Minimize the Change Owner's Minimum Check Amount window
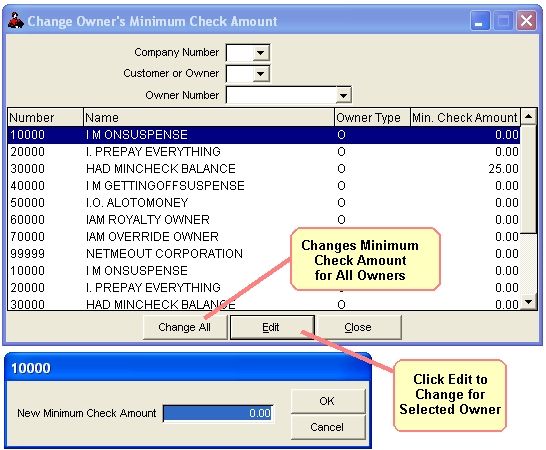Viewport: 546px width, 450px height. point(480,21)
